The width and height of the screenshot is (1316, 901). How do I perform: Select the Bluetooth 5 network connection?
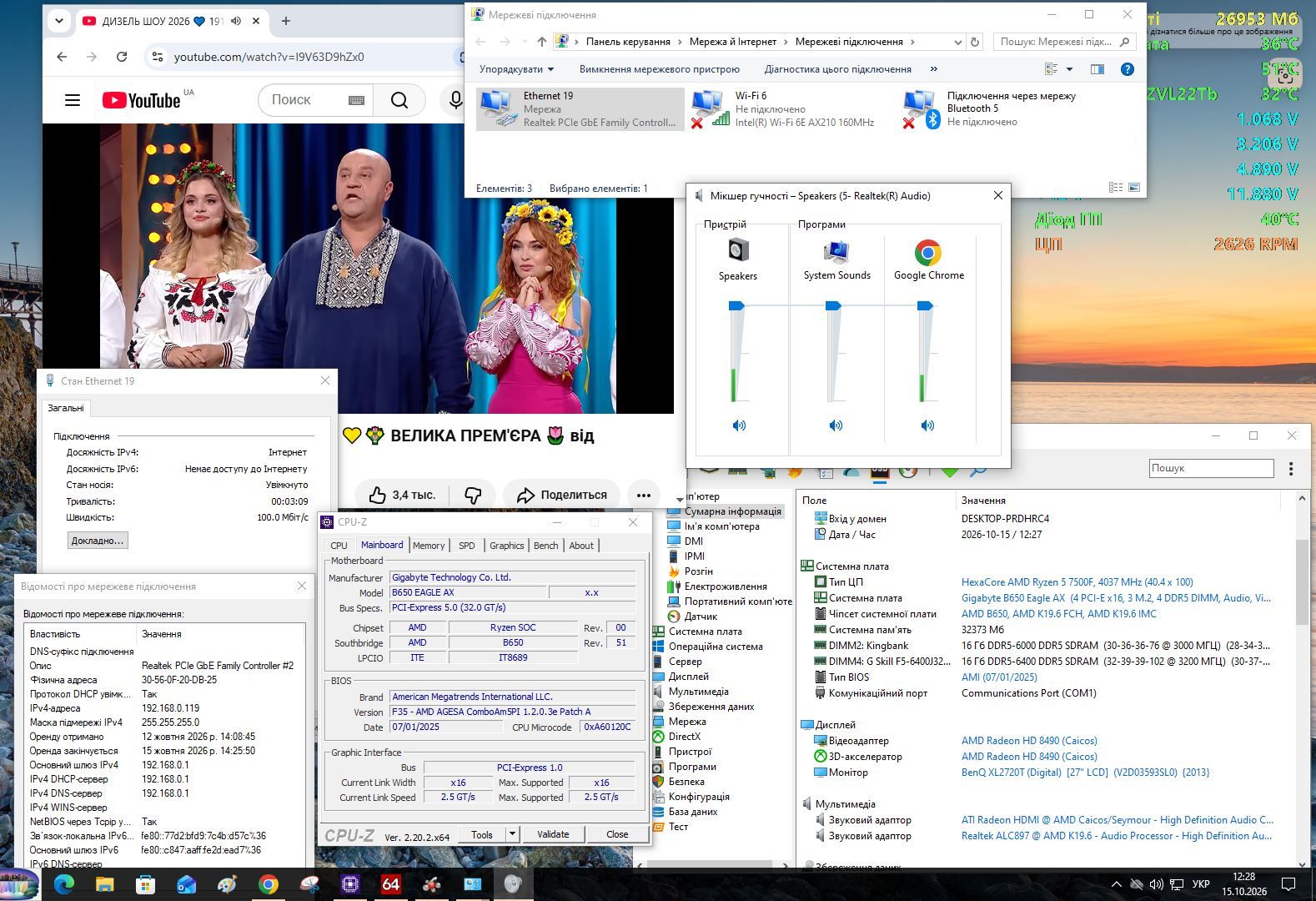point(990,108)
